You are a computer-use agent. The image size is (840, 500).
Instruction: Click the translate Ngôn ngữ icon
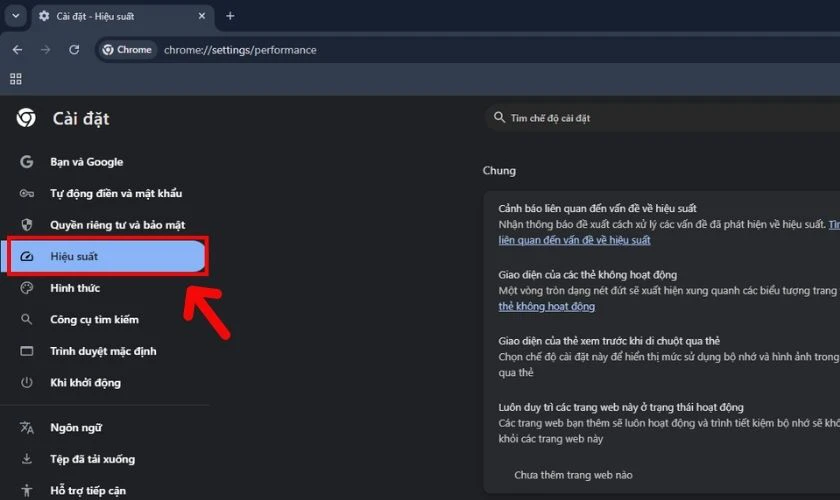26,428
